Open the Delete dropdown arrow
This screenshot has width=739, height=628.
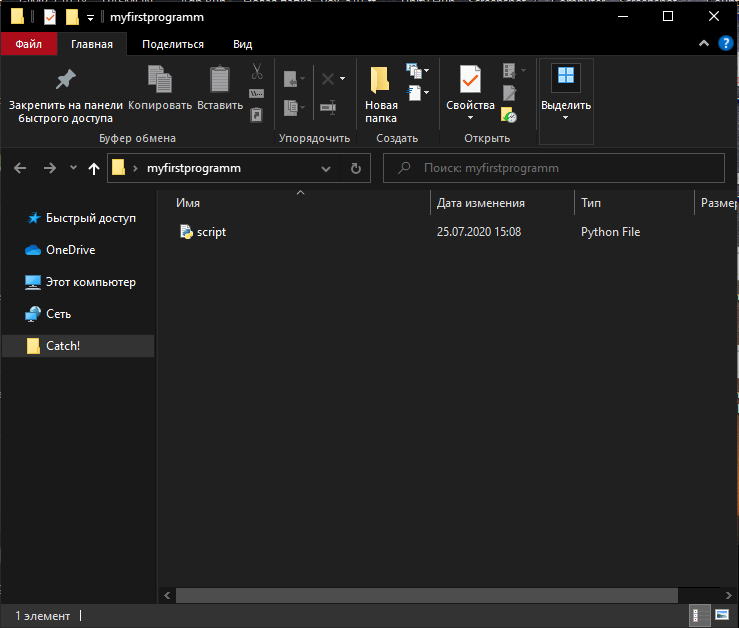tap(343, 79)
